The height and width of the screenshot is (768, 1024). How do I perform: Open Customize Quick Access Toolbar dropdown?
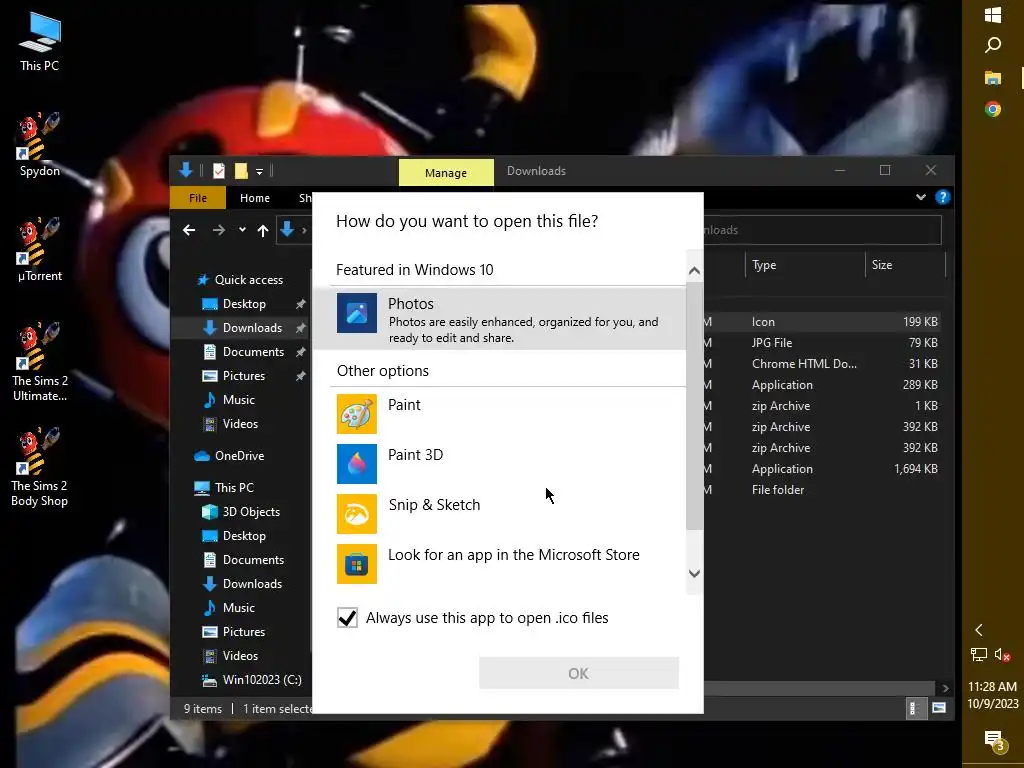[259, 172]
